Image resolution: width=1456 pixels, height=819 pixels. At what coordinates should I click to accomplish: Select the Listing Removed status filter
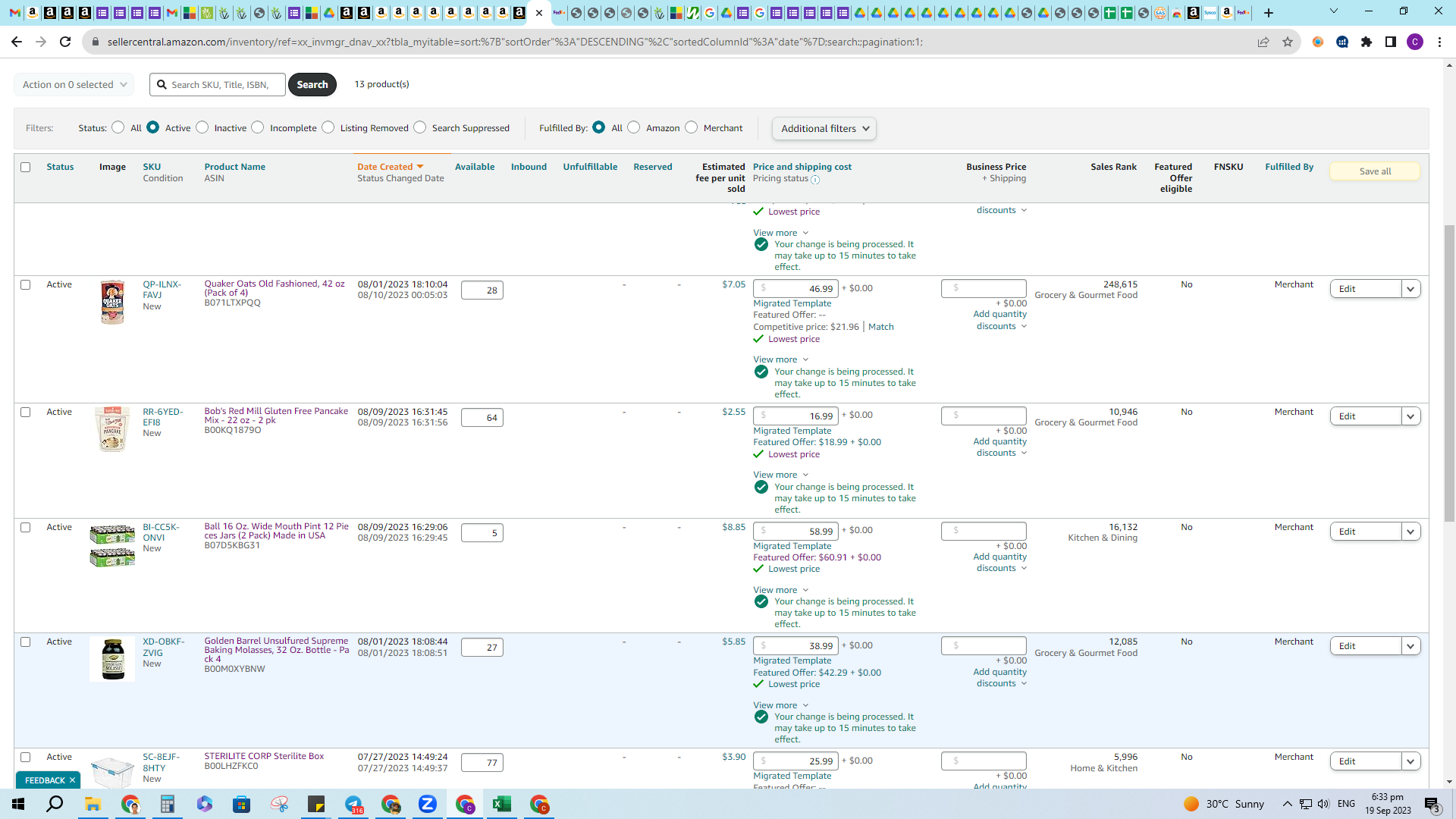pos(328,127)
